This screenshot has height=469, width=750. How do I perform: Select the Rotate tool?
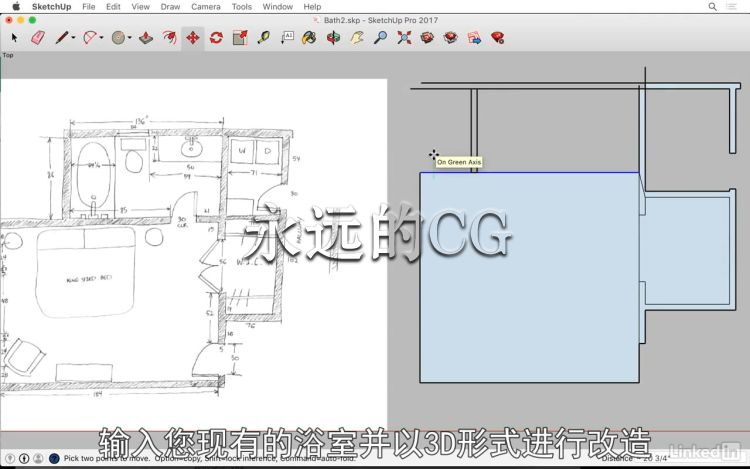click(x=216, y=37)
